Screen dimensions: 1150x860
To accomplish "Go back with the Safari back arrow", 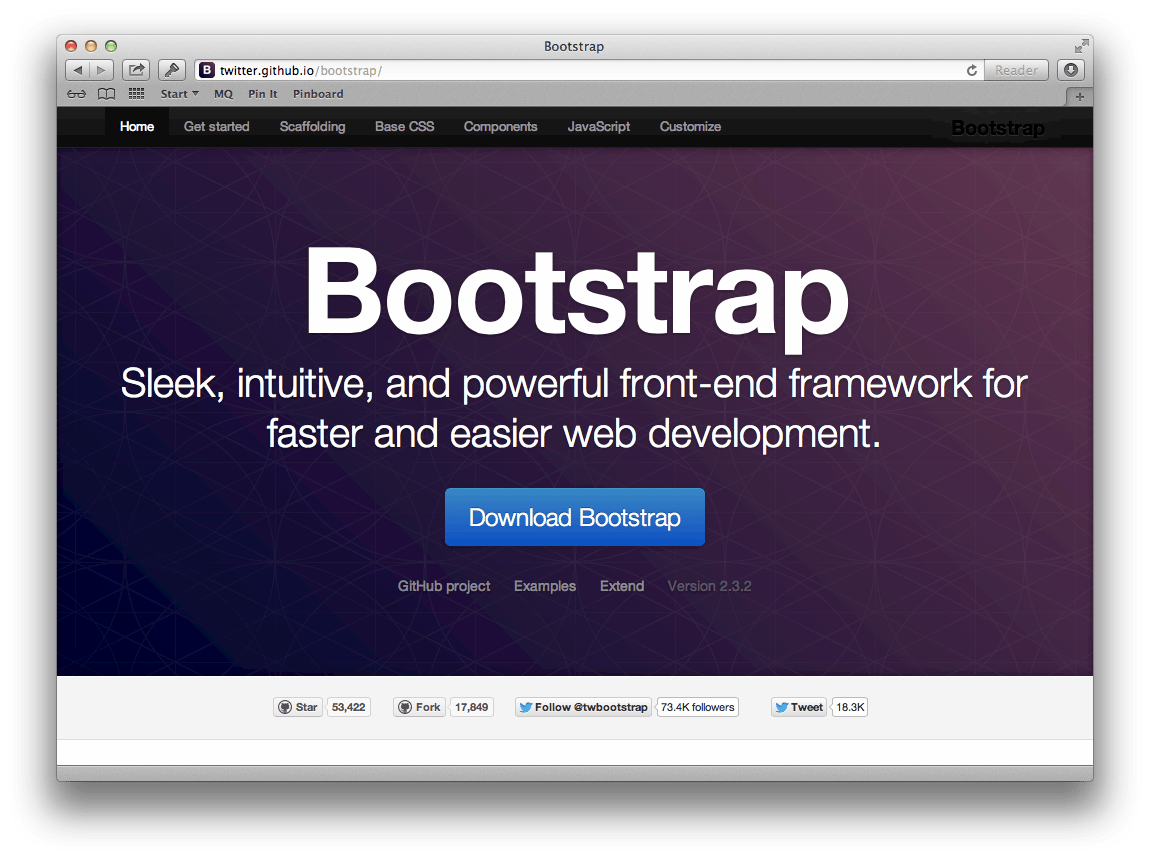I will click(x=77, y=70).
